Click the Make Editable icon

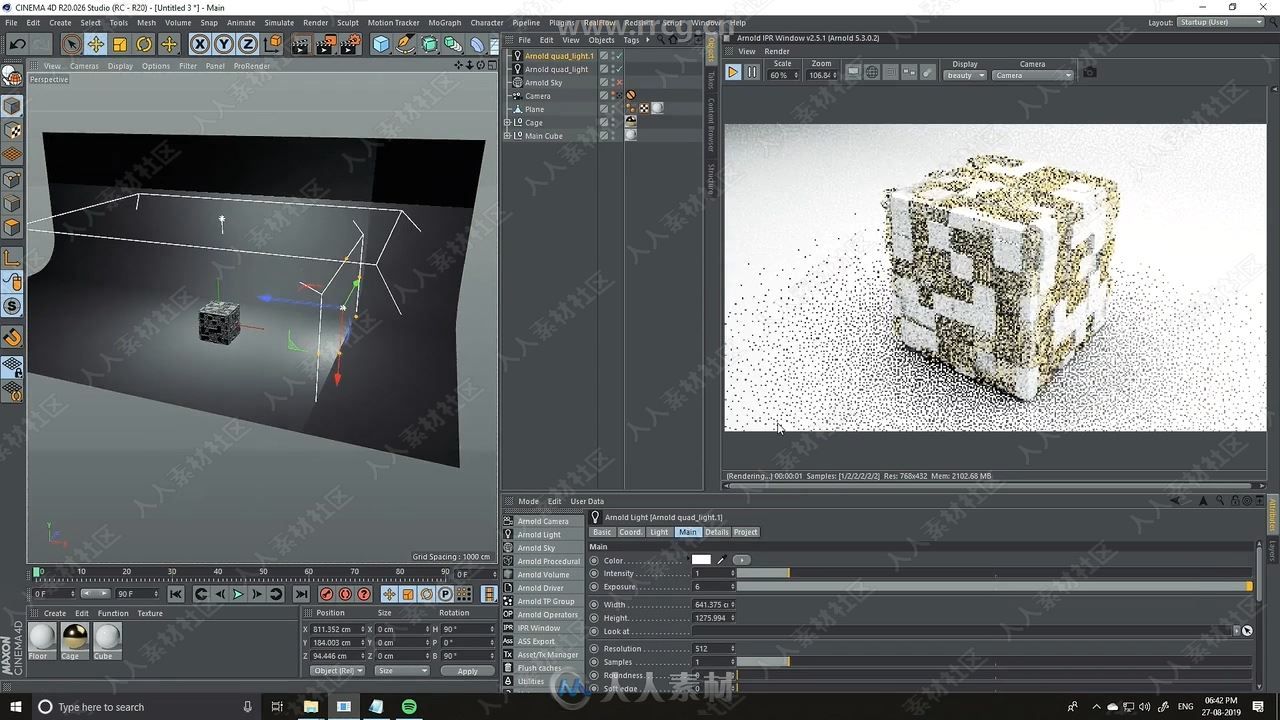point(13,76)
